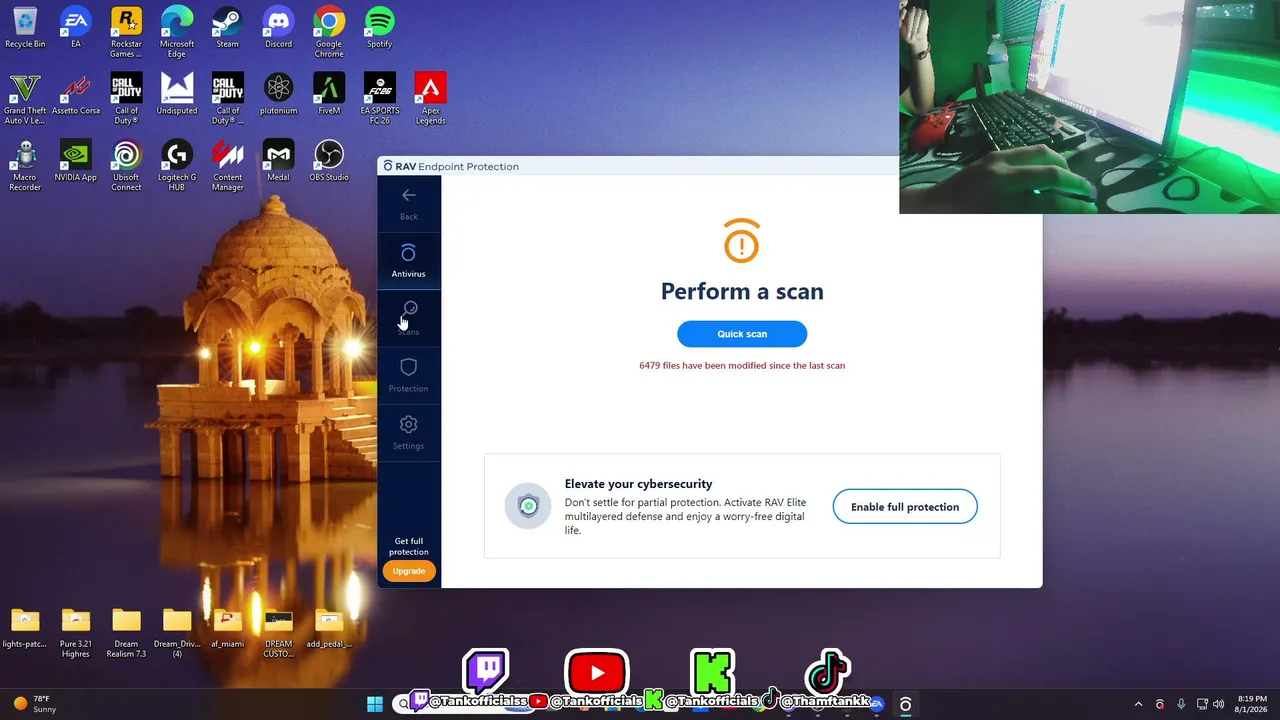Select the EA SPORTS FC 26 icon
Screen dimensions: 1280x720
click(380, 99)
